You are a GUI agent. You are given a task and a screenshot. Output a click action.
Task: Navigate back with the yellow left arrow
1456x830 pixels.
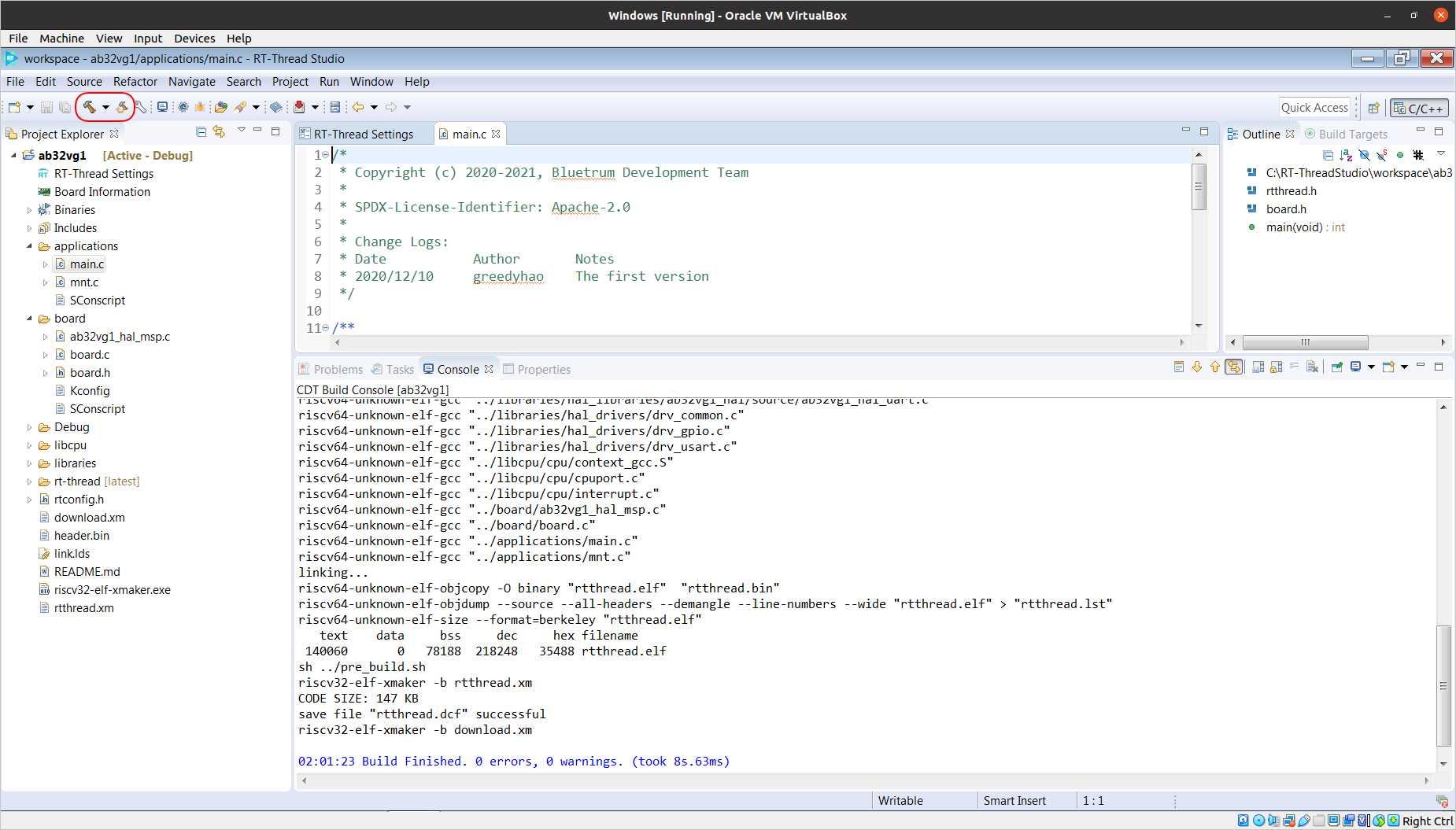tap(358, 107)
